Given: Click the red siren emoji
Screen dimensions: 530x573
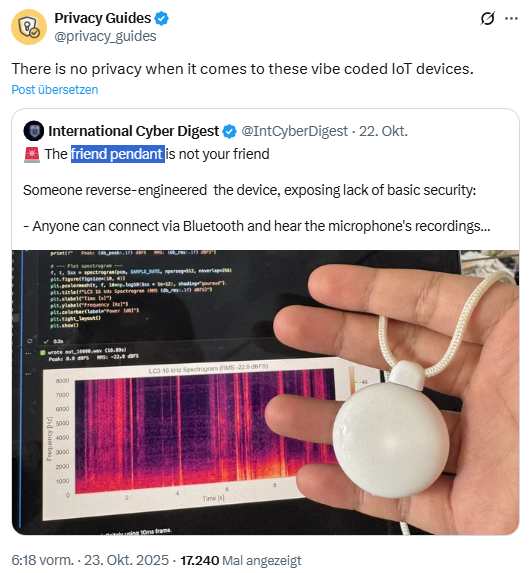Looking at the screenshot, I should tap(32, 155).
